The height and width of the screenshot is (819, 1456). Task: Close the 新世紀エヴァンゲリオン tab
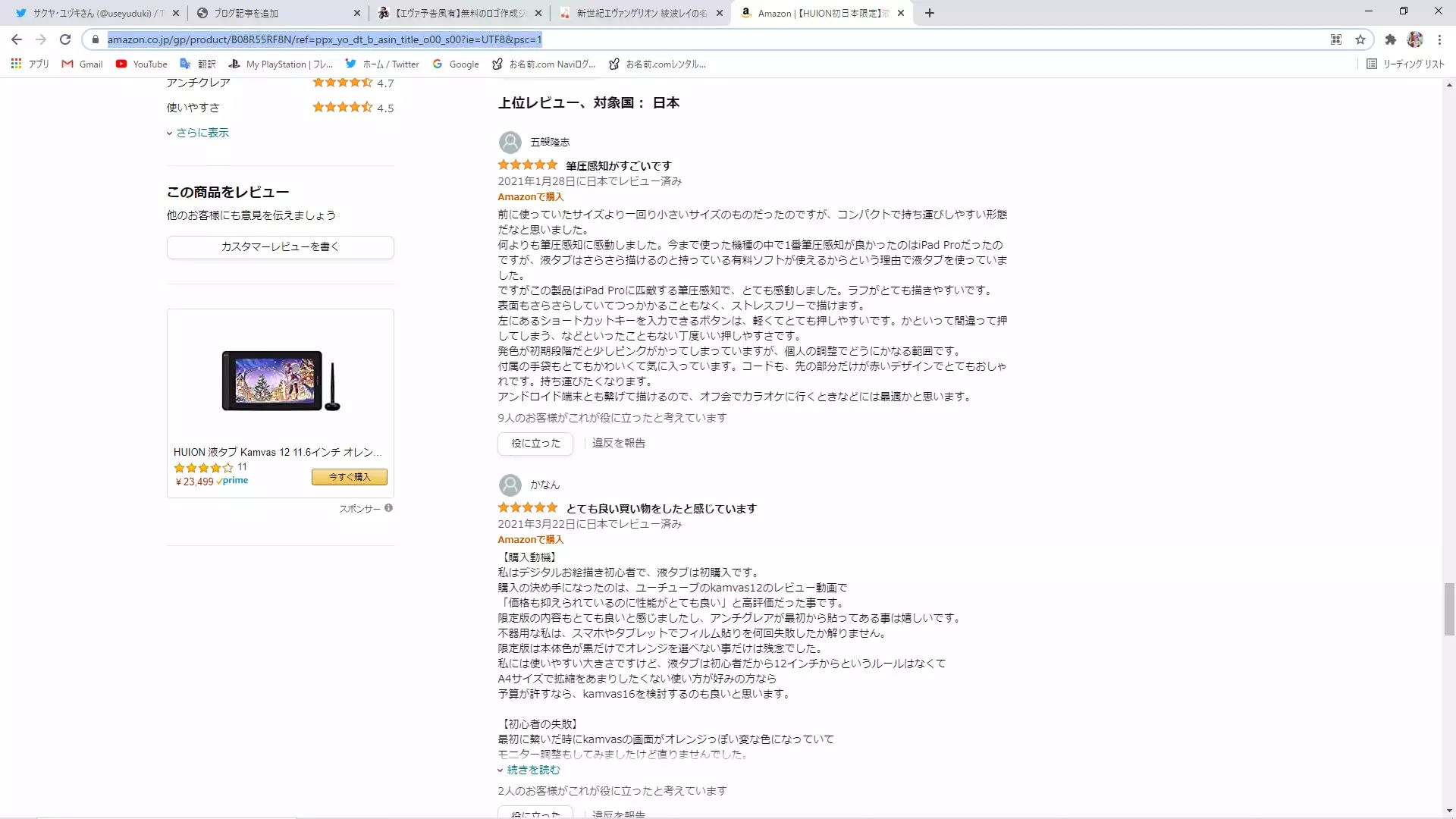coord(720,13)
